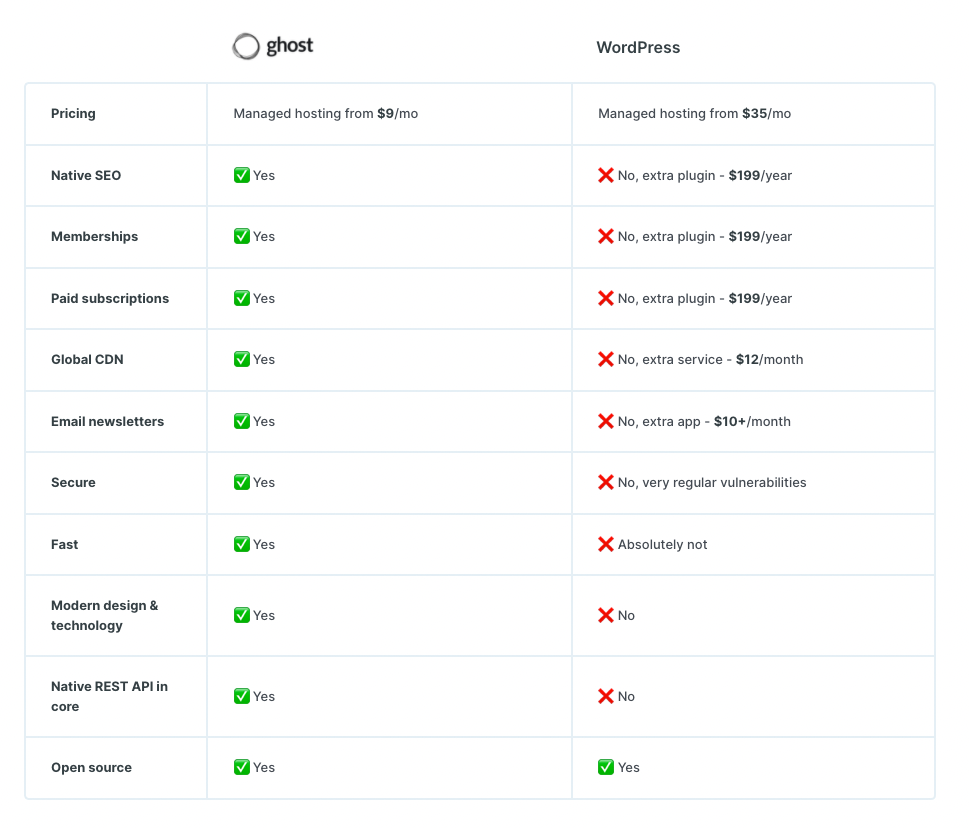Select the green checkmark beside Native SEO for Ghost
The height and width of the screenshot is (828, 969).
pyautogui.click(x=241, y=174)
